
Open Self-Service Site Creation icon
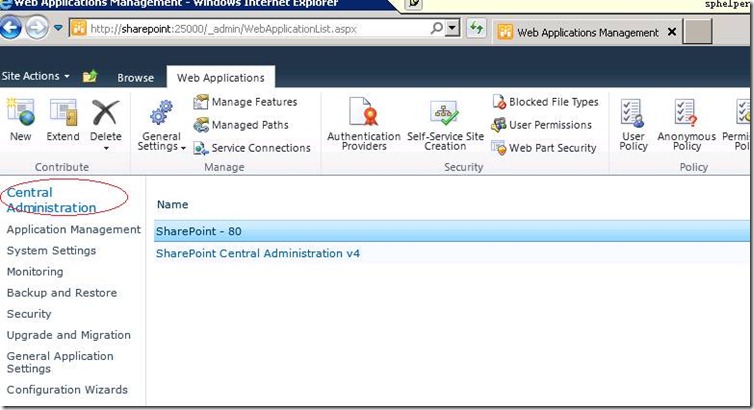[444, 113]
